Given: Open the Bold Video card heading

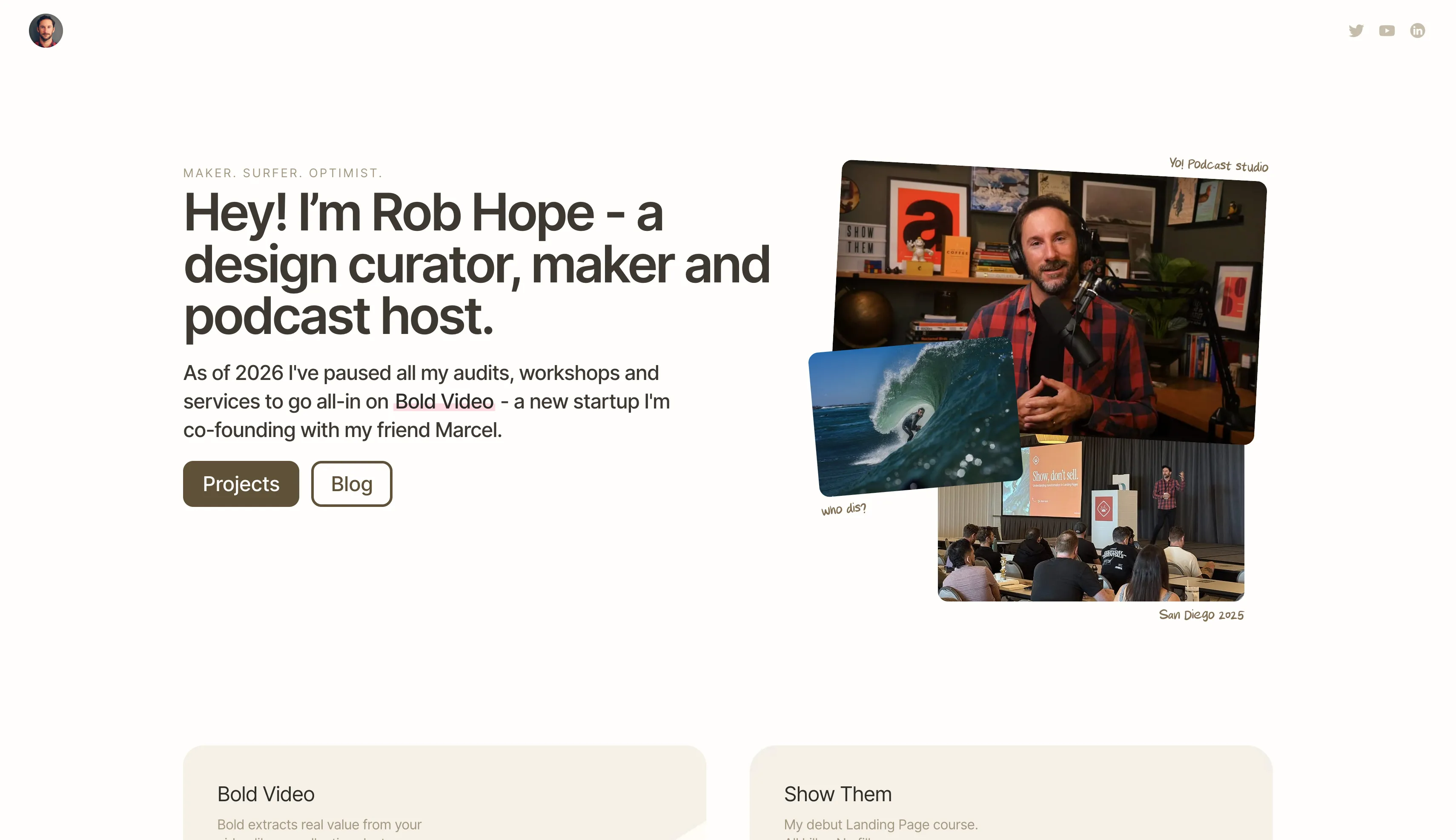Looking at the screenshot, I should (266, 794).
